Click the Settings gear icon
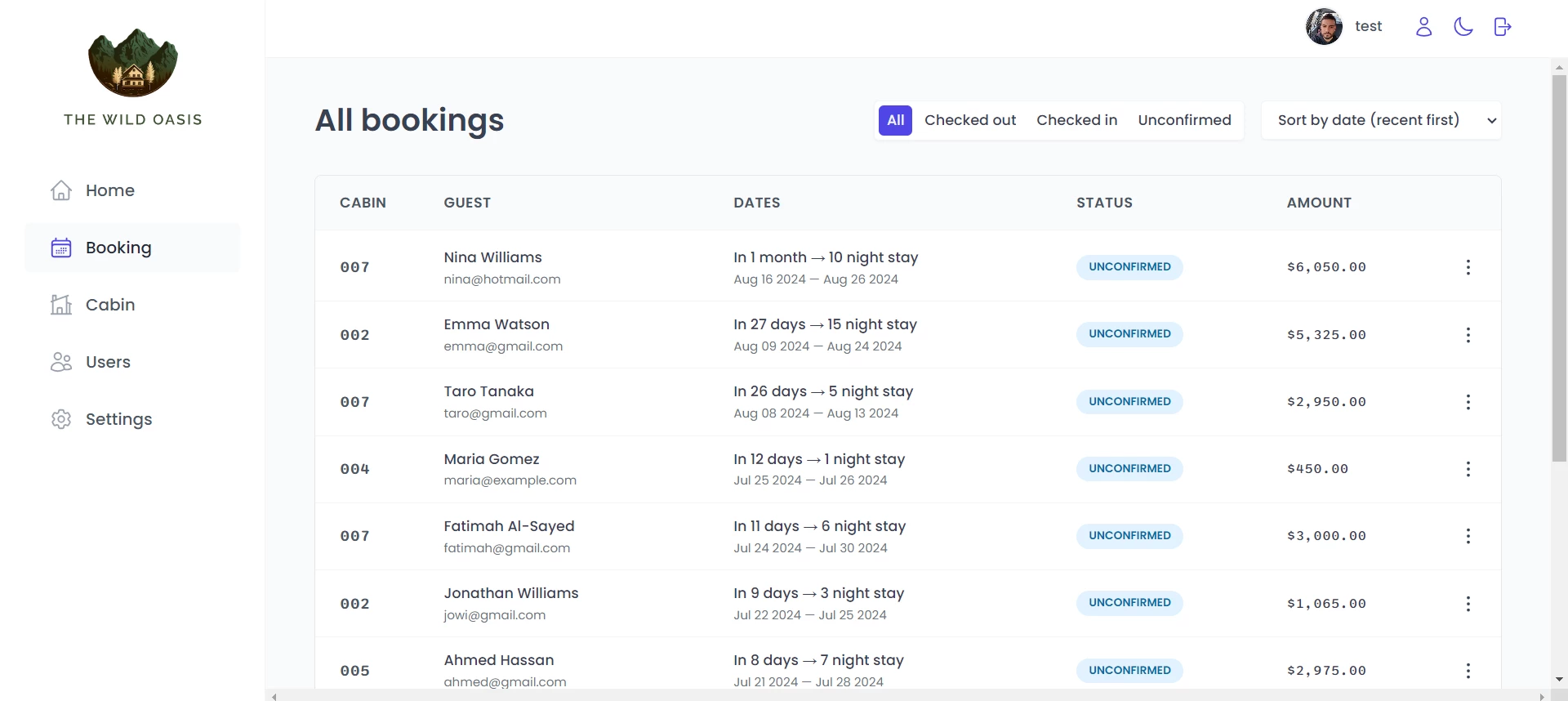This screenshot has height=701, width=1568. 61,419
